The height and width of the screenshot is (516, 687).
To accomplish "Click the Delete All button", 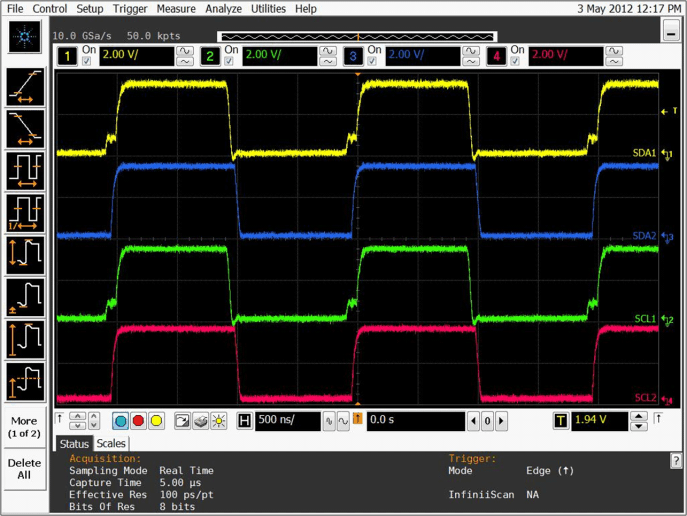I will click(x=25, y=469).
